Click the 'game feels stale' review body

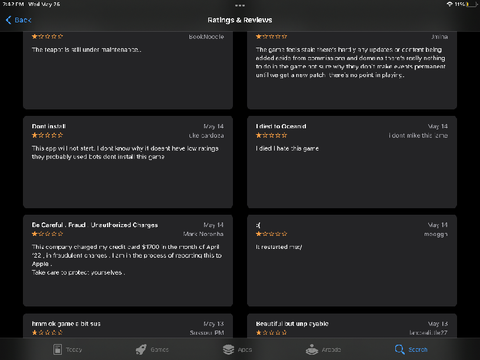point(350,62)
